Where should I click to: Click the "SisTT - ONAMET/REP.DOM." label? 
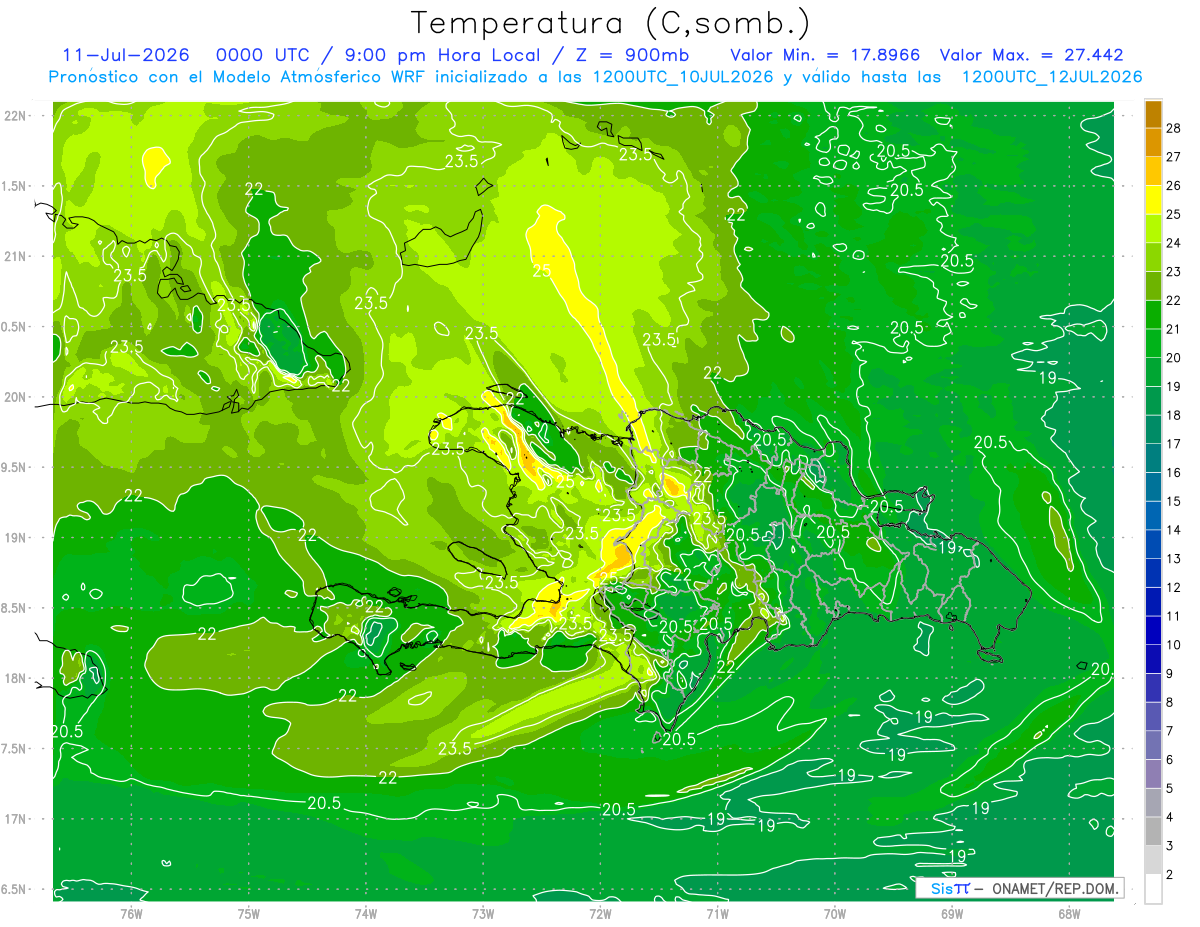(1019, 888)
